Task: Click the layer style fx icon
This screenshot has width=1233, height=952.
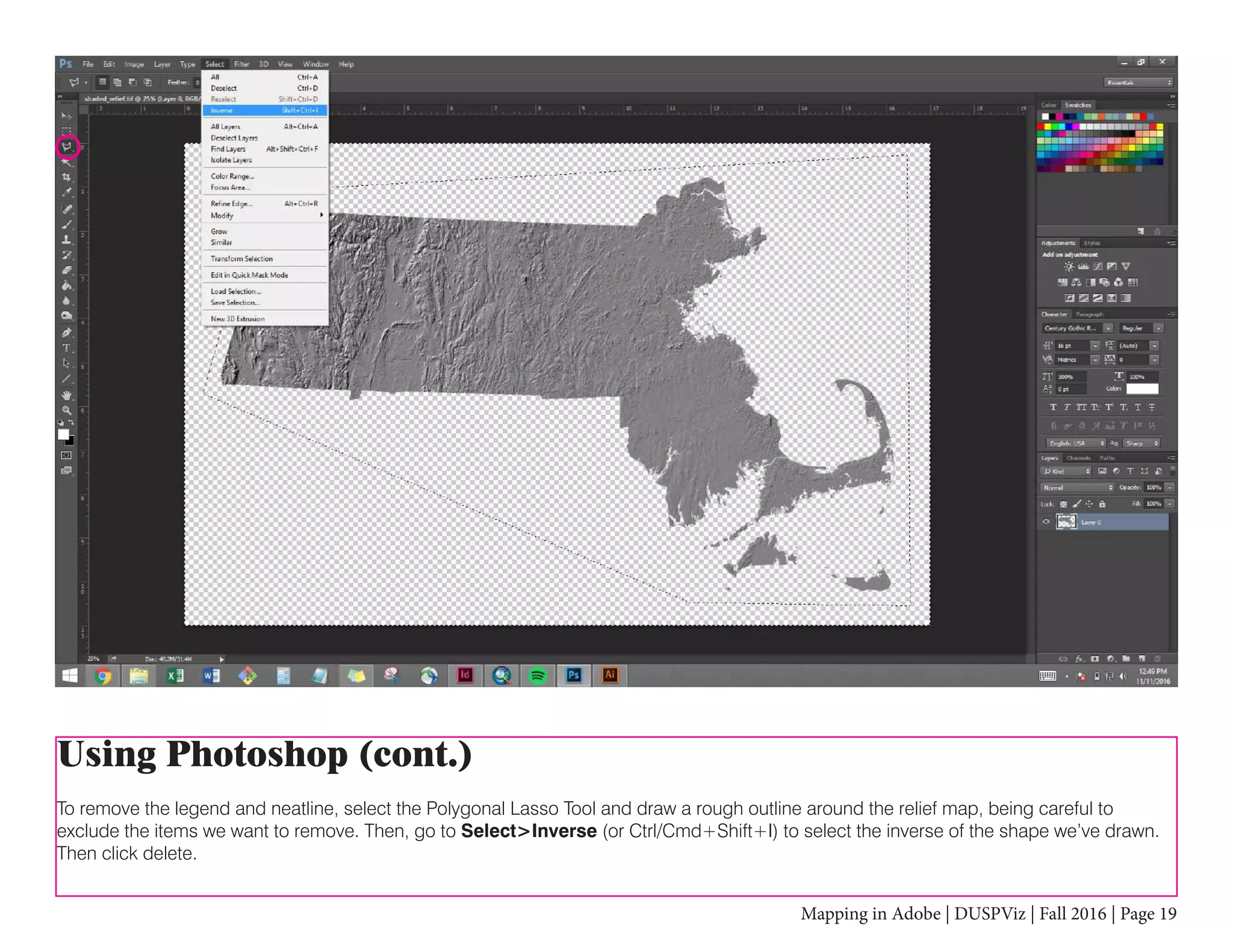Action: coord(1079,658)
